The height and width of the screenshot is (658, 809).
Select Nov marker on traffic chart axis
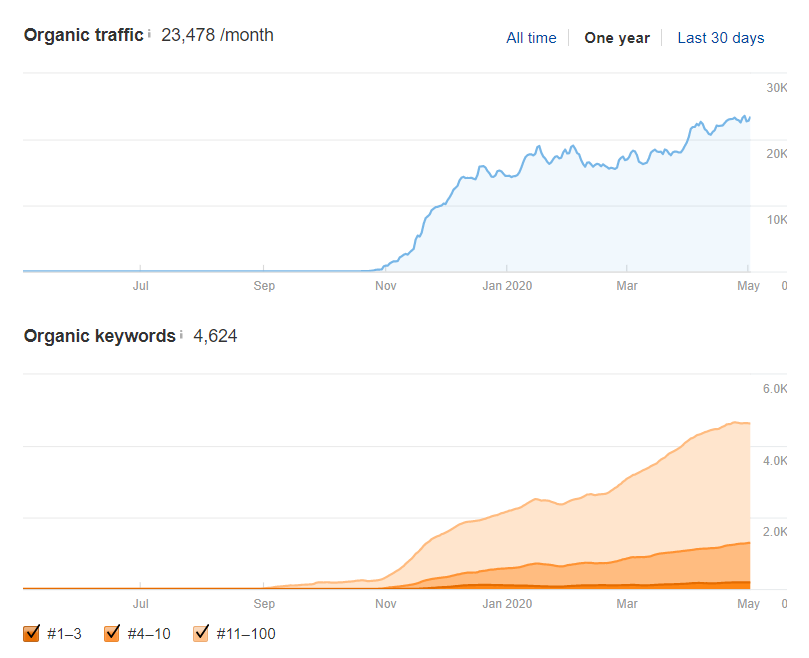coord(385,285)
